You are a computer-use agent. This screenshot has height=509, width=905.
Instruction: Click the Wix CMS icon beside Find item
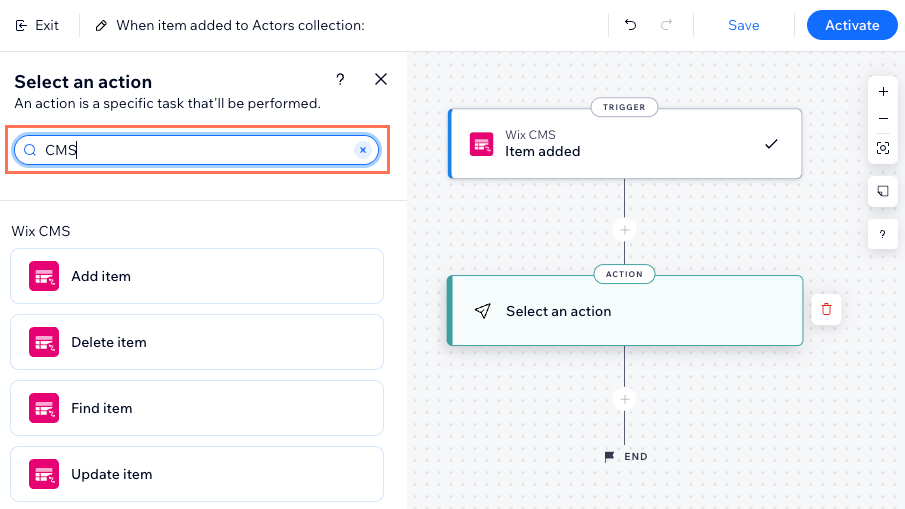(44, 408)
